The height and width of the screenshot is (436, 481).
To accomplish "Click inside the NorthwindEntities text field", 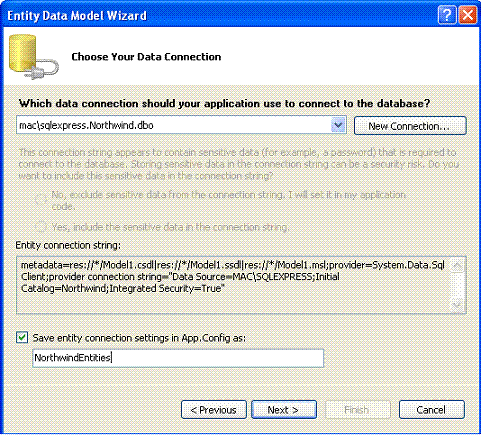I will 178,358.
